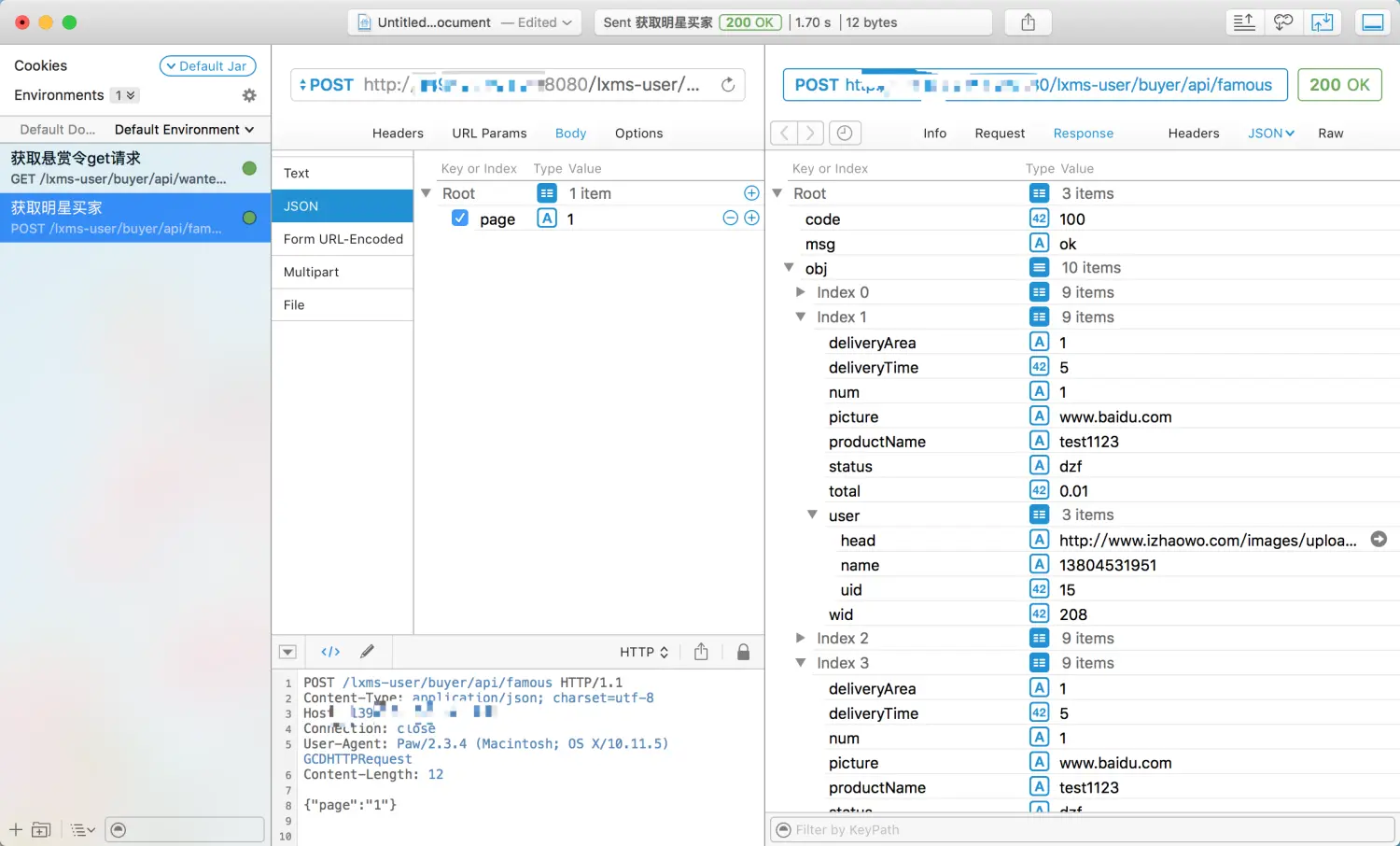Open the JSON response format dropdown
The width and height of the screenshot is (1400, 846).
tap(1271, 134)
